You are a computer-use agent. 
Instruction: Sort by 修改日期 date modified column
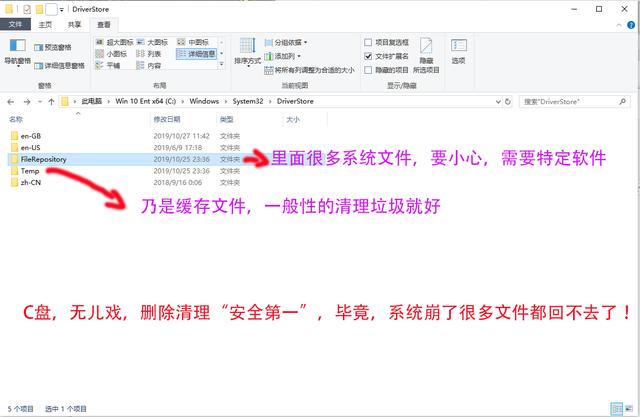coord(182,120)
